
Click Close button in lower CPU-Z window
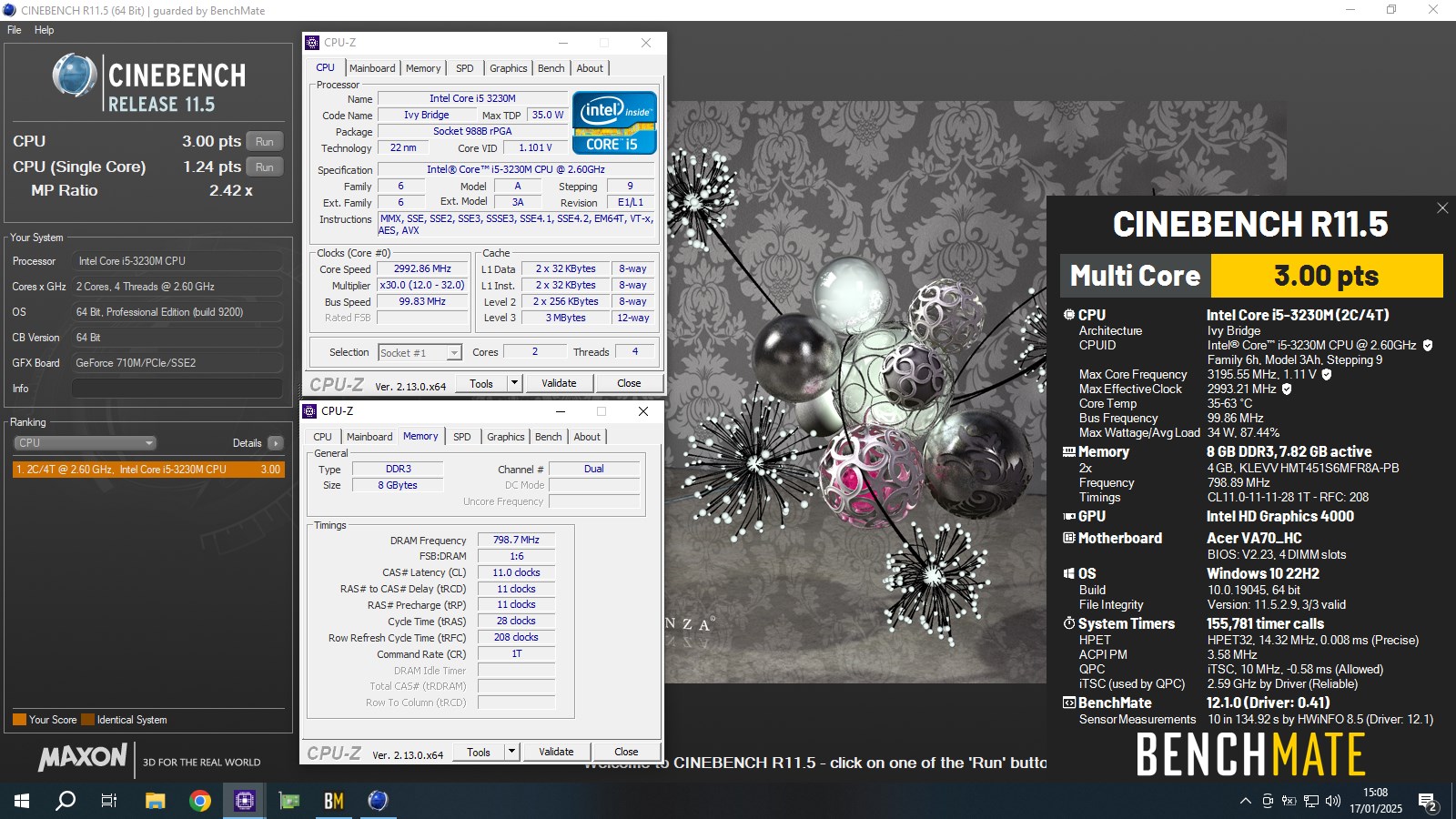626,752
